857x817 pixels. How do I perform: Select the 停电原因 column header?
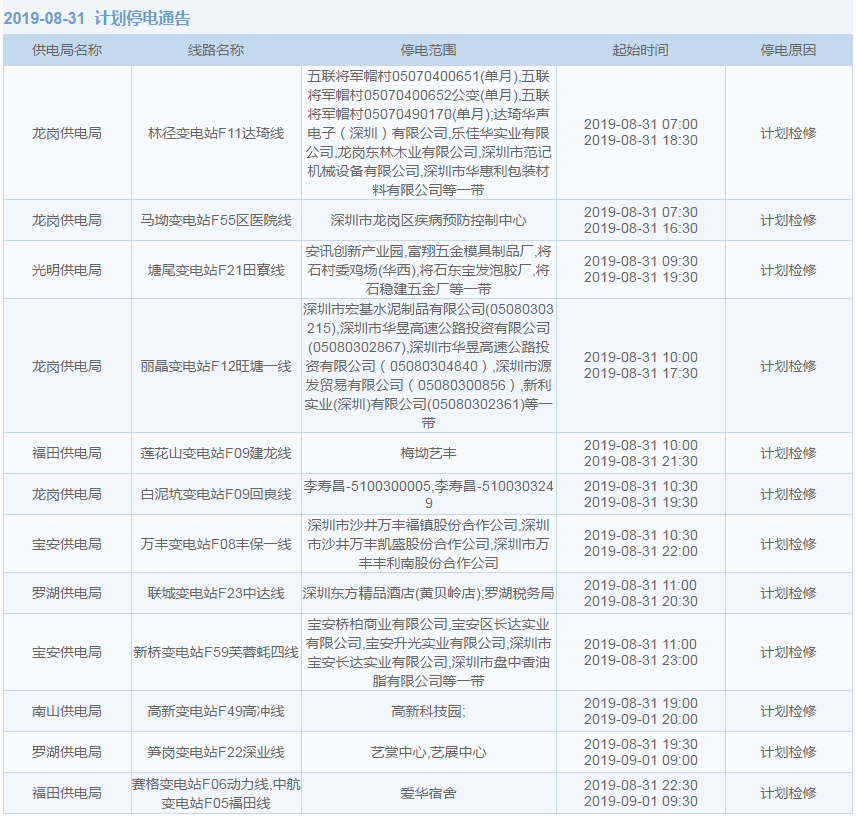(x=788, y=50)
